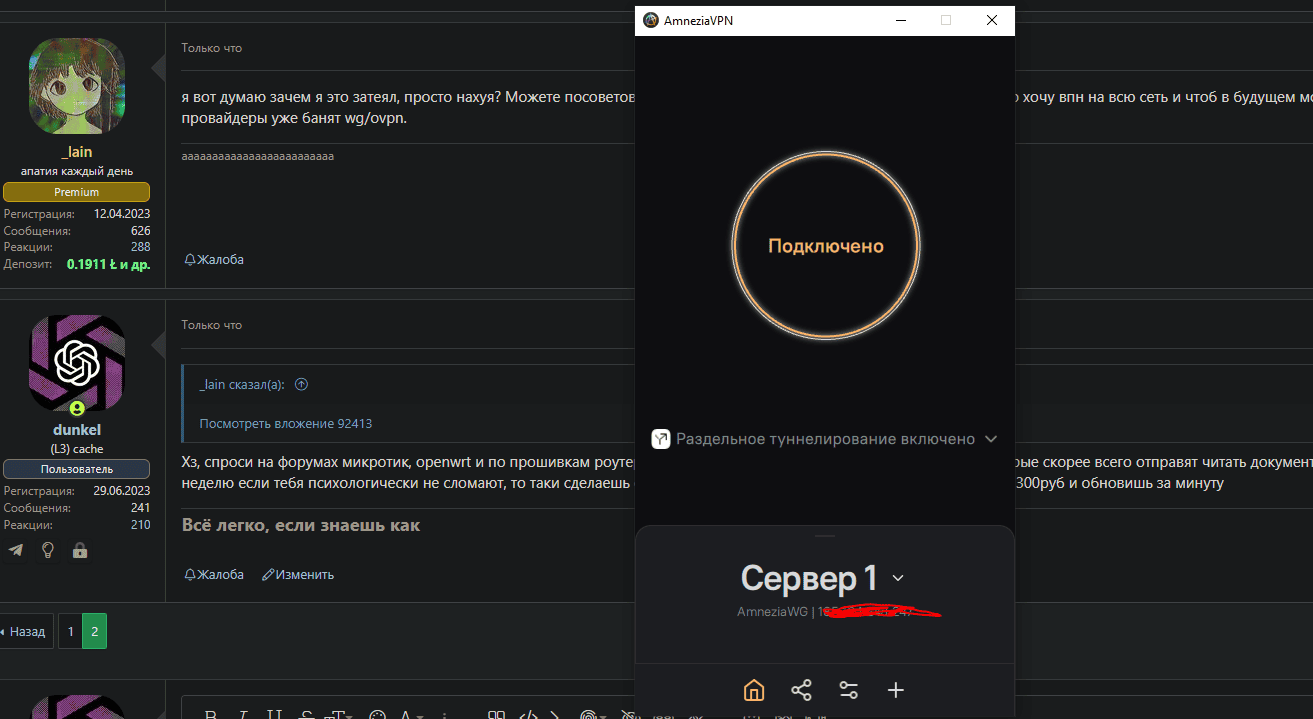Click the 'Сервер 1' server name
Image resolution: width=1313 pixels, height=719 pixels.
pos(809,578)
